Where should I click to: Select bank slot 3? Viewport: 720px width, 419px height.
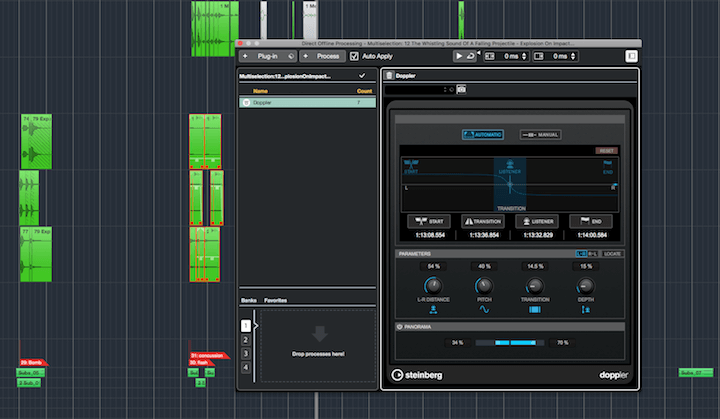click(246, 354)
